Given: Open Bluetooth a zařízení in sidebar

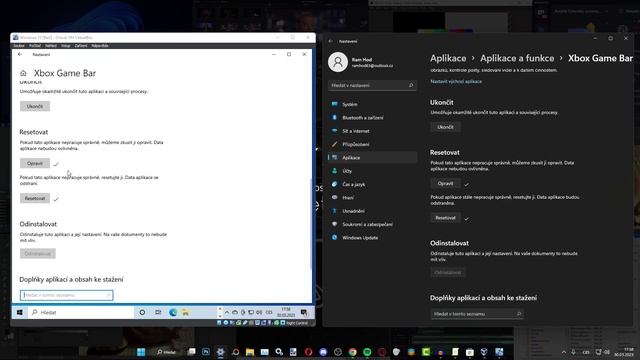Looking at the screenshot, I should 372,118.
